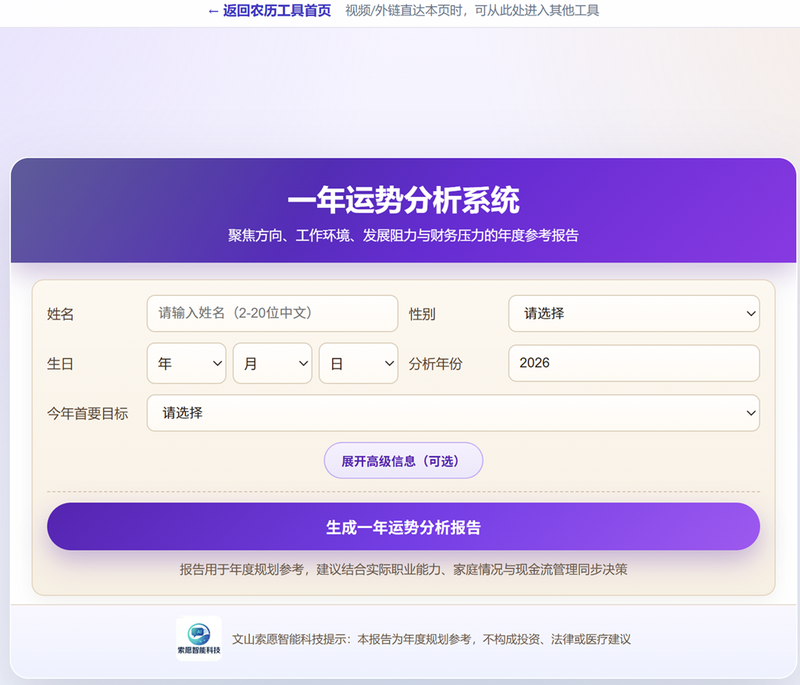
Task: Click the 生日 label
Action: tap(60, 364)
